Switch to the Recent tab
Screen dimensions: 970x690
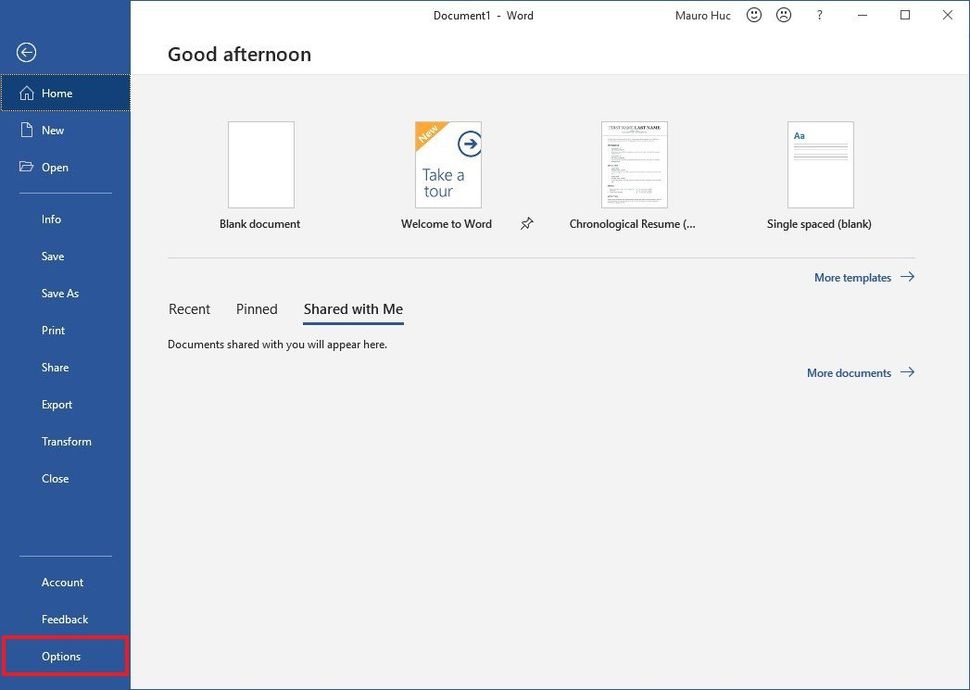(189, 309)
